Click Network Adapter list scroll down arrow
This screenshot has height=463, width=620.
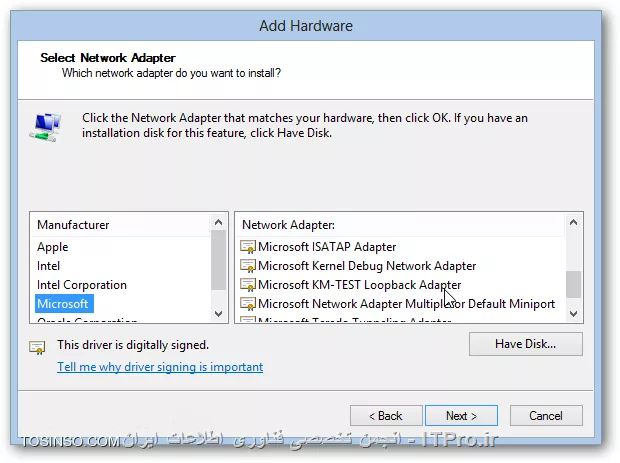click(573, 314)
